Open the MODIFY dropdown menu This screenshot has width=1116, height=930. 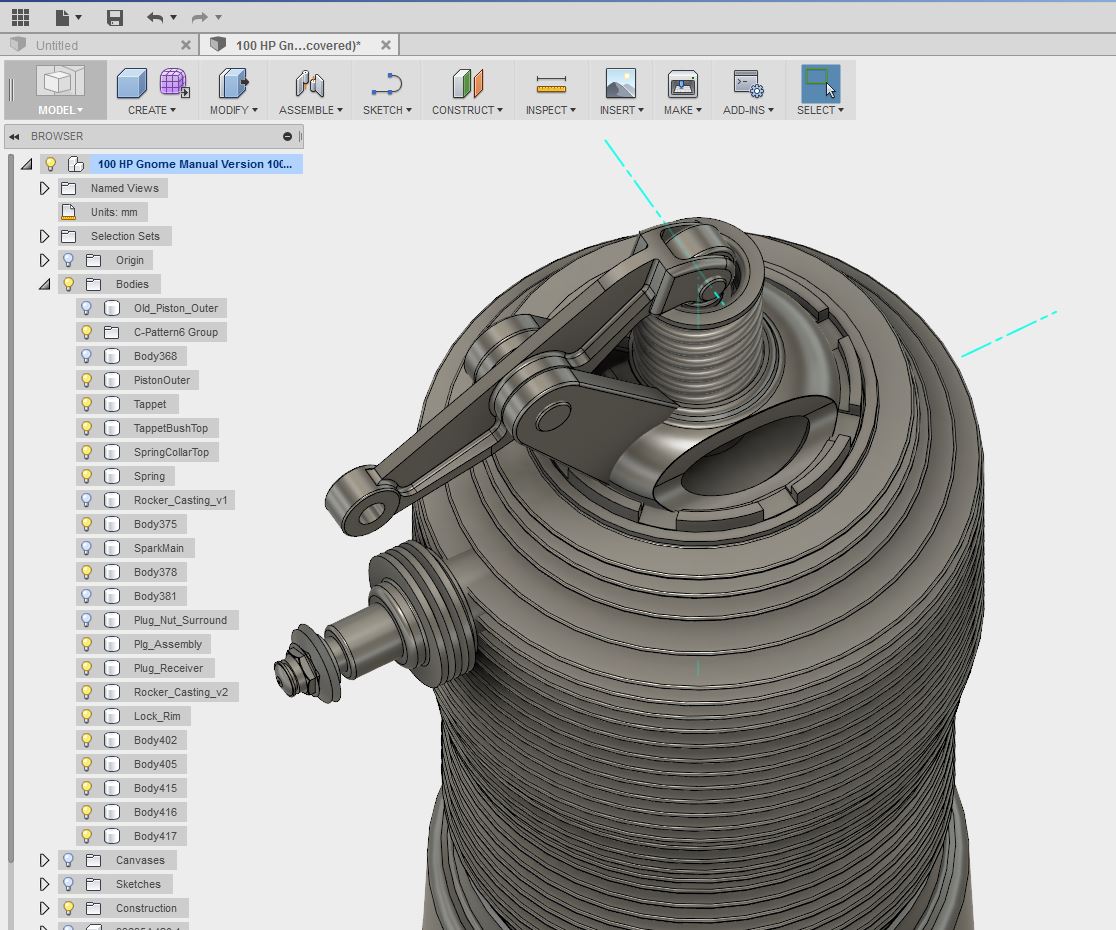tap(233, 110)
